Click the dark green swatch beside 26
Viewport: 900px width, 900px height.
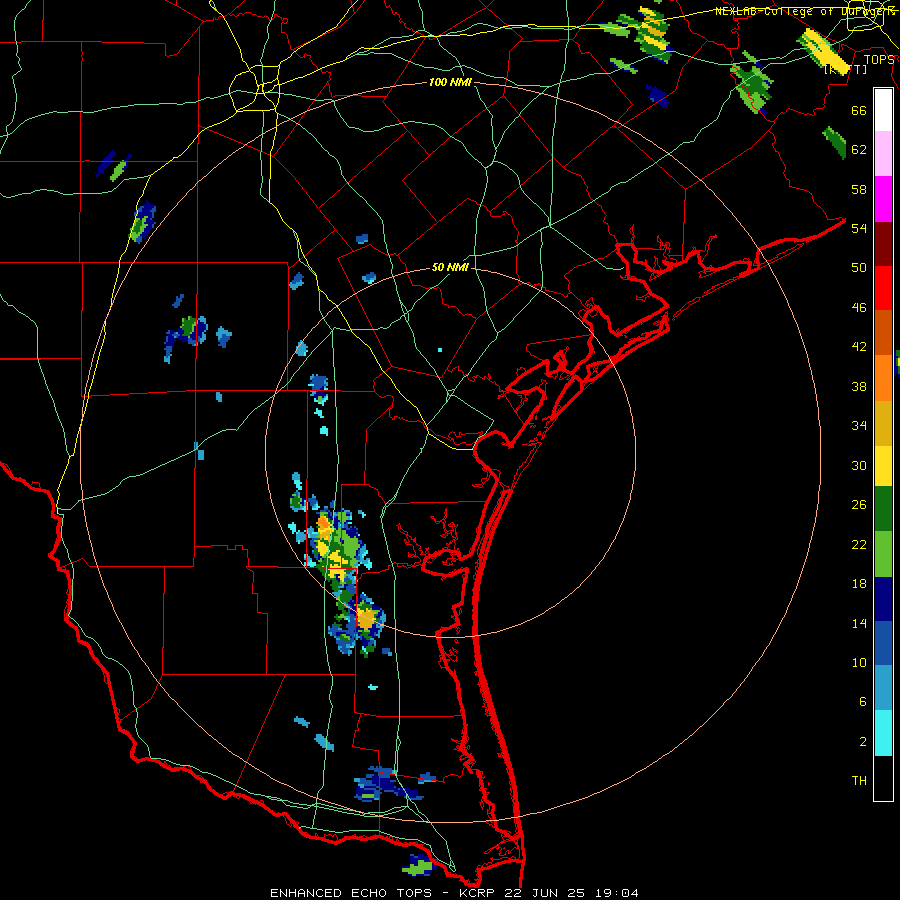[x=883, y=509]
